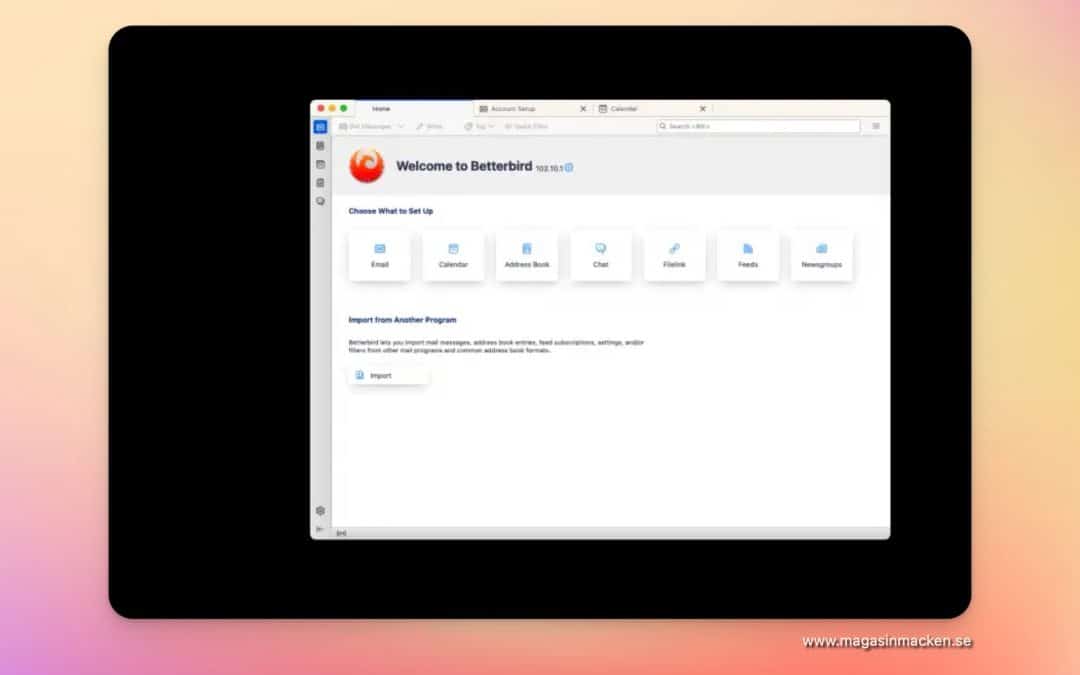Open Settings via the sidebar gear icon
The width and height of the screenshot is (1080, 675).
click(320, 511)
